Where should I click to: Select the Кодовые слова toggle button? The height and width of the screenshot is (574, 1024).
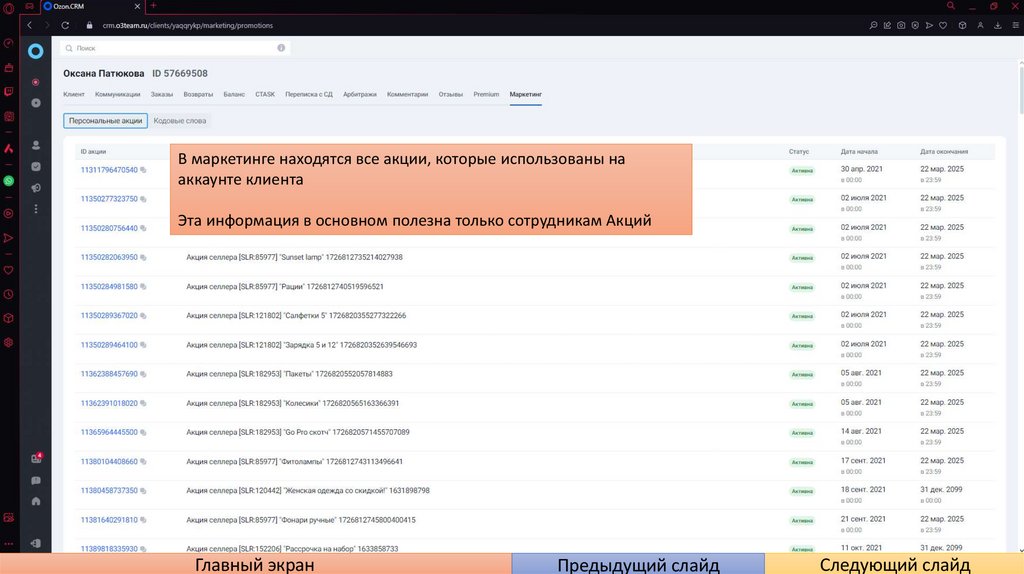click(180, 121)
